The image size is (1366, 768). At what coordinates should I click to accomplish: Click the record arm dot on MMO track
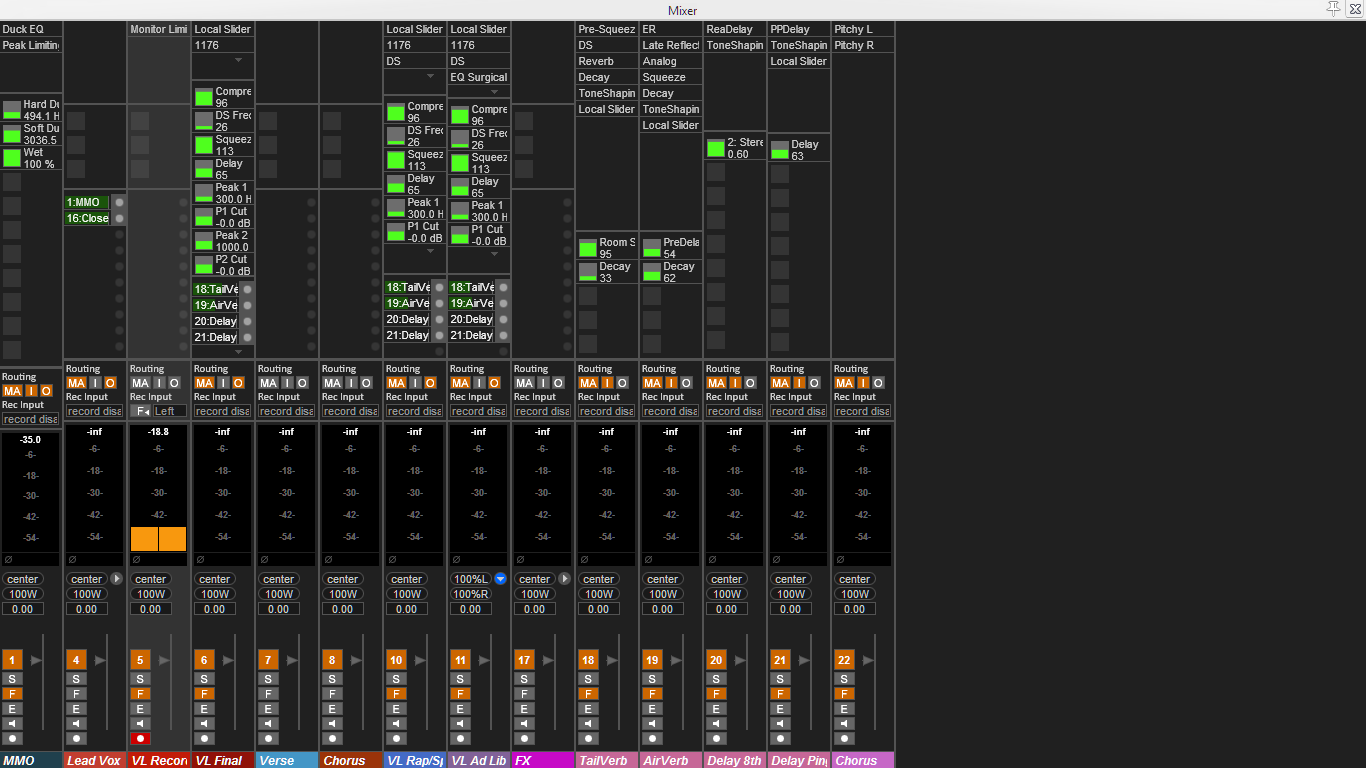12,738
